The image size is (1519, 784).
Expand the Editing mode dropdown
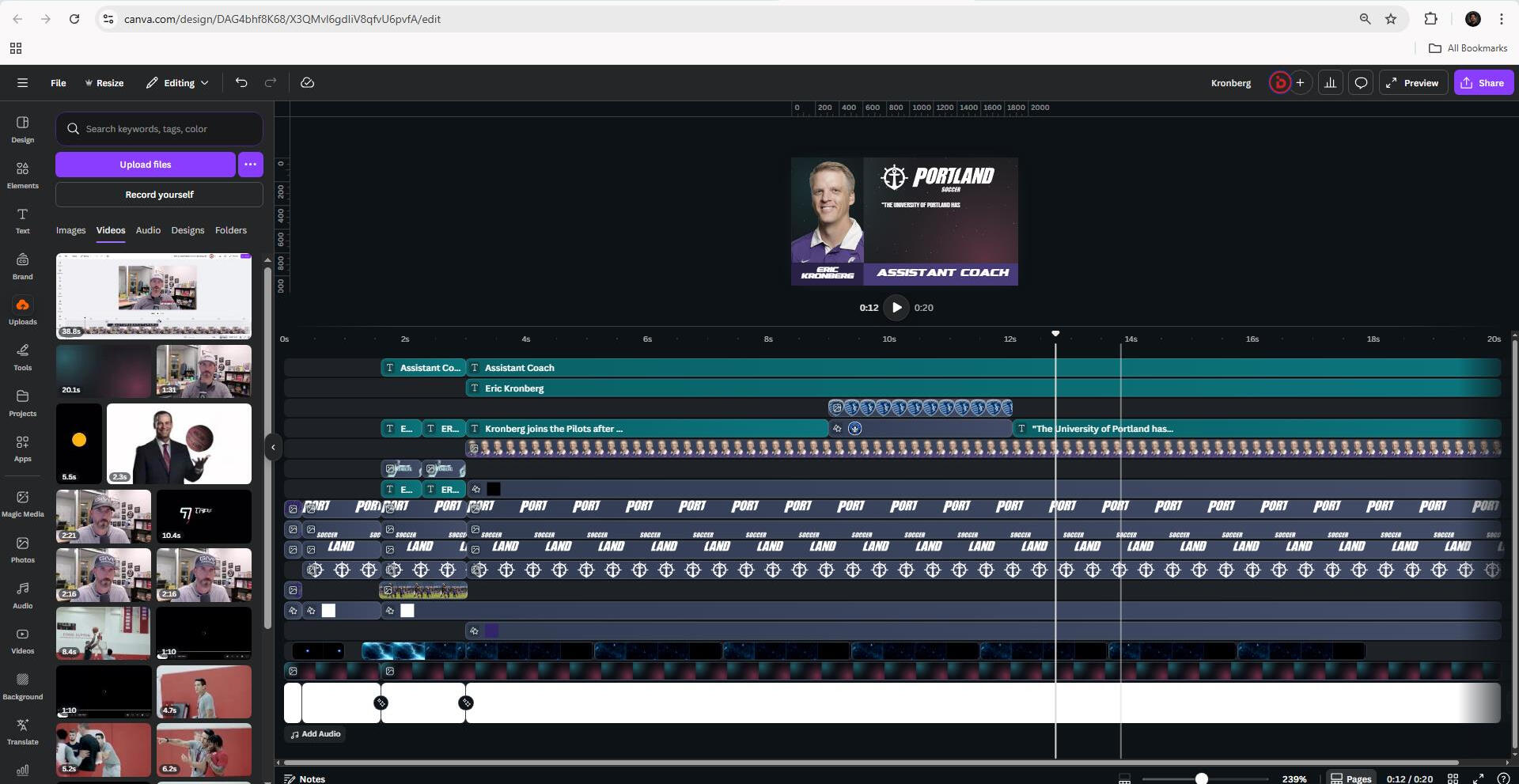[x=178, y=83]
